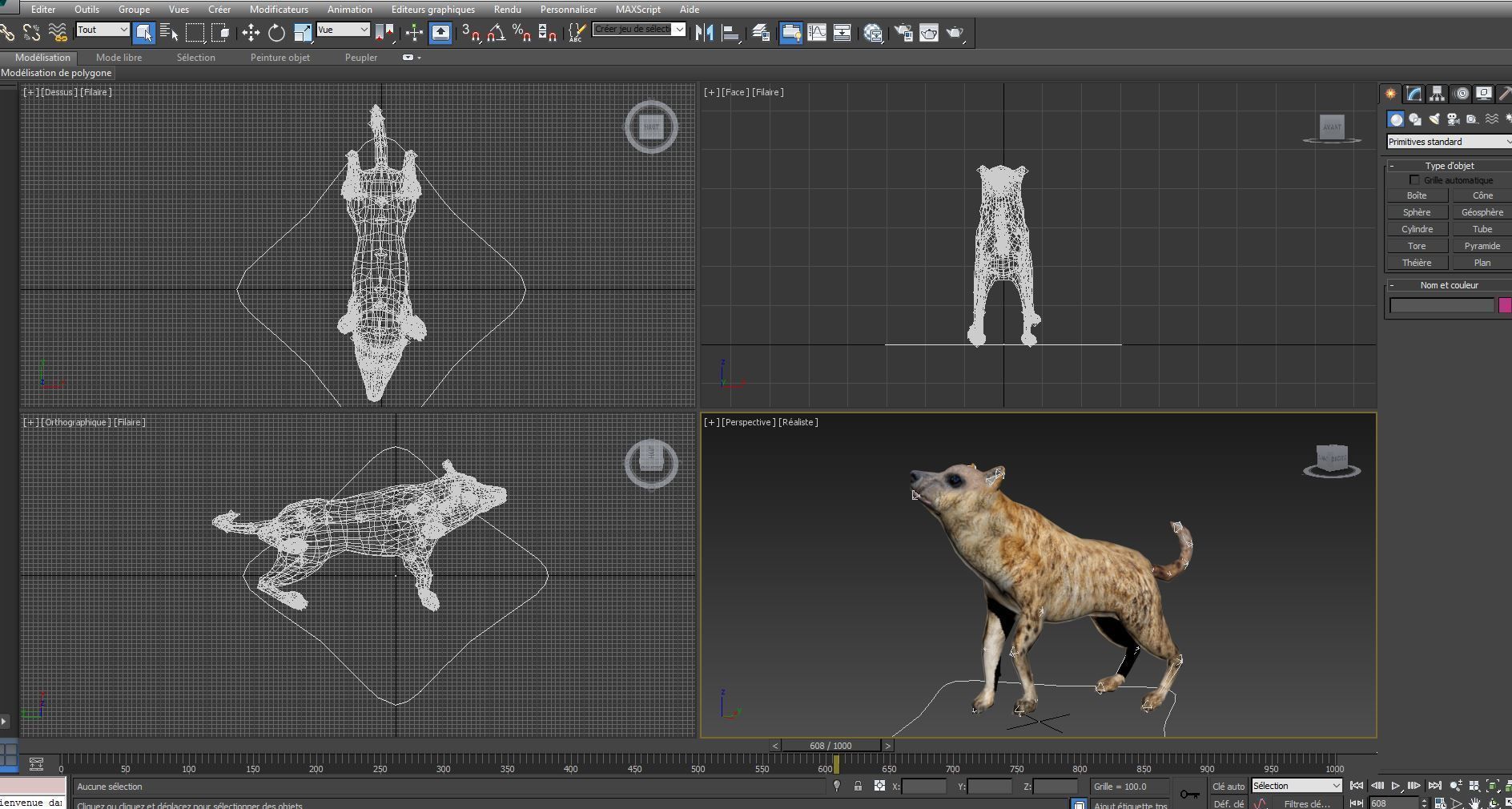Open the [+] menu of Perspective viewport

point(711,422)
